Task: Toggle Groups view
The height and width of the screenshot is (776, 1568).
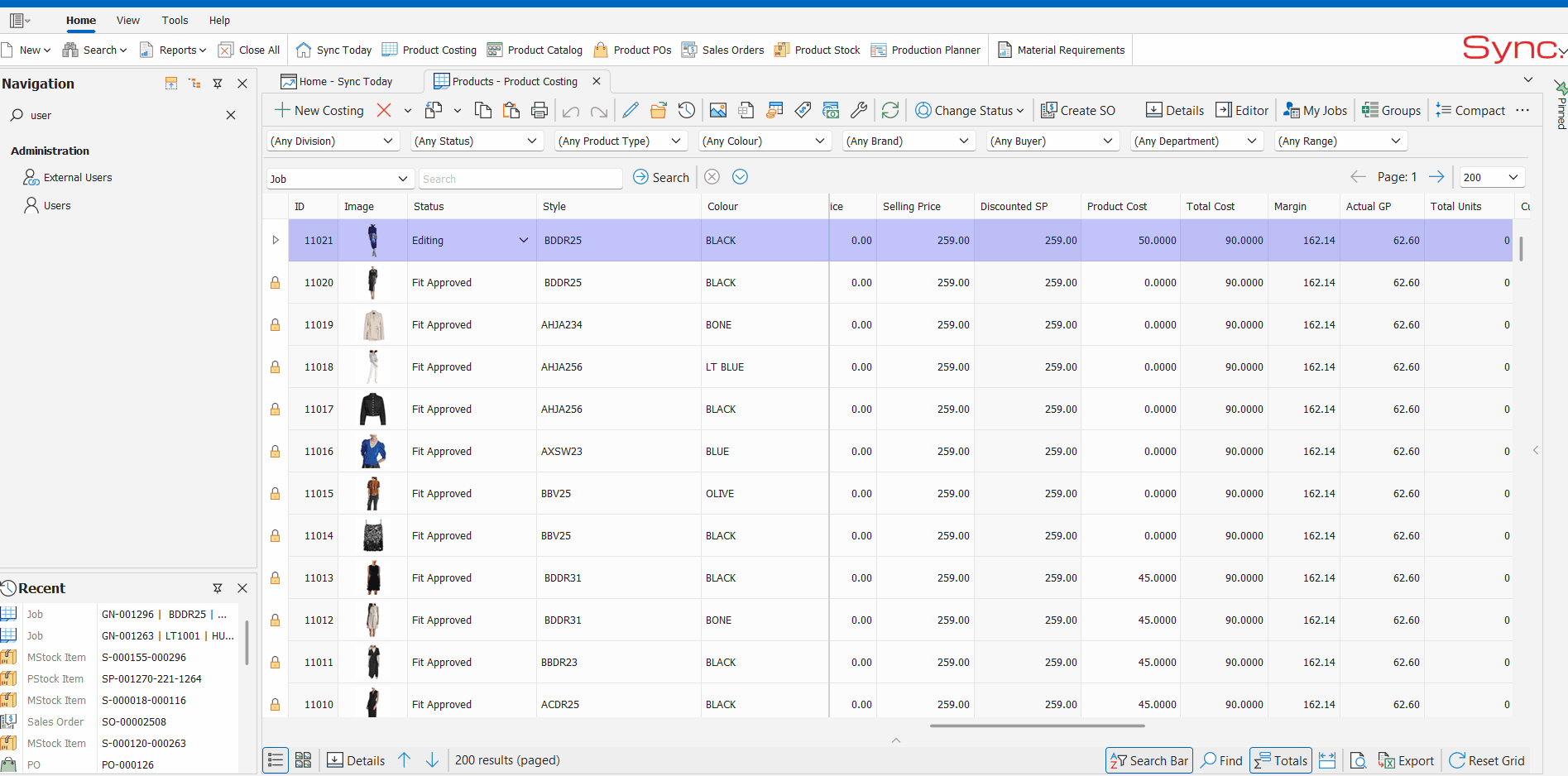Action: click(1392, 110)
